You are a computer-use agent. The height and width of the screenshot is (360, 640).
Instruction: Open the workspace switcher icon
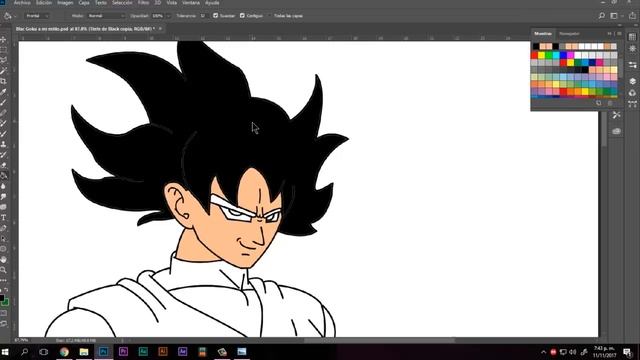pos(614,16)
